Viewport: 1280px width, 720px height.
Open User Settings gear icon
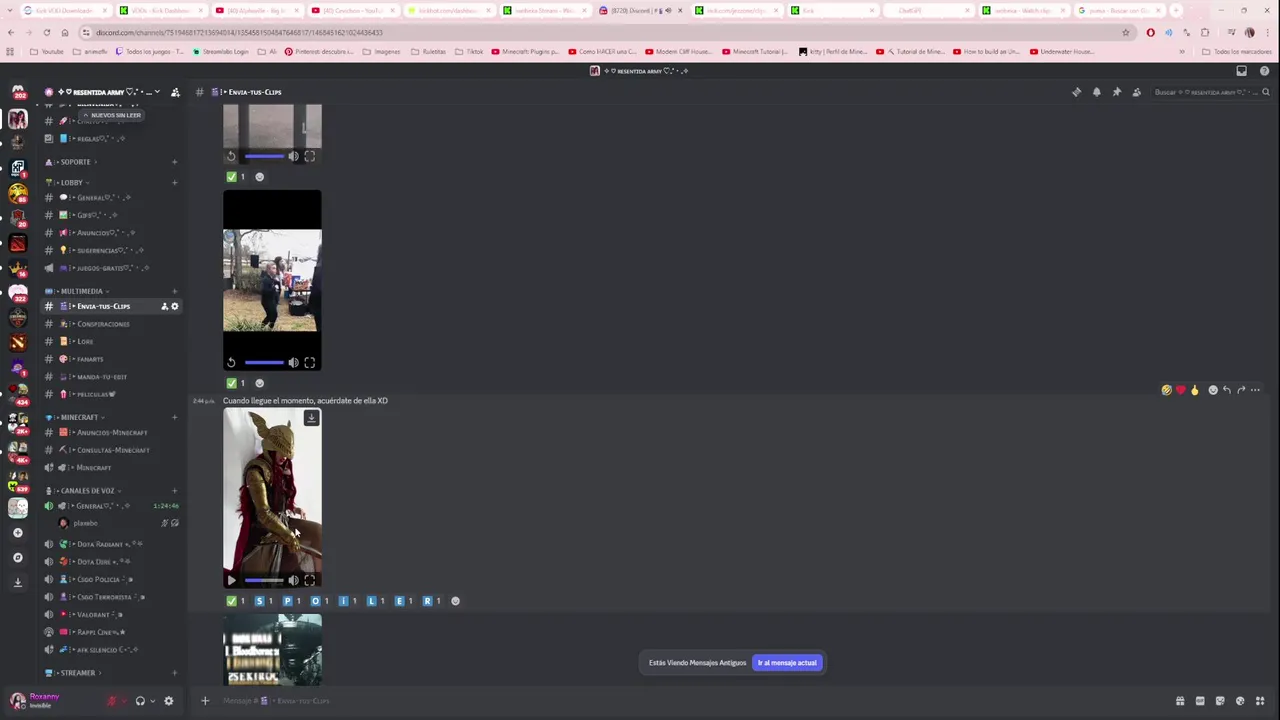168,701
